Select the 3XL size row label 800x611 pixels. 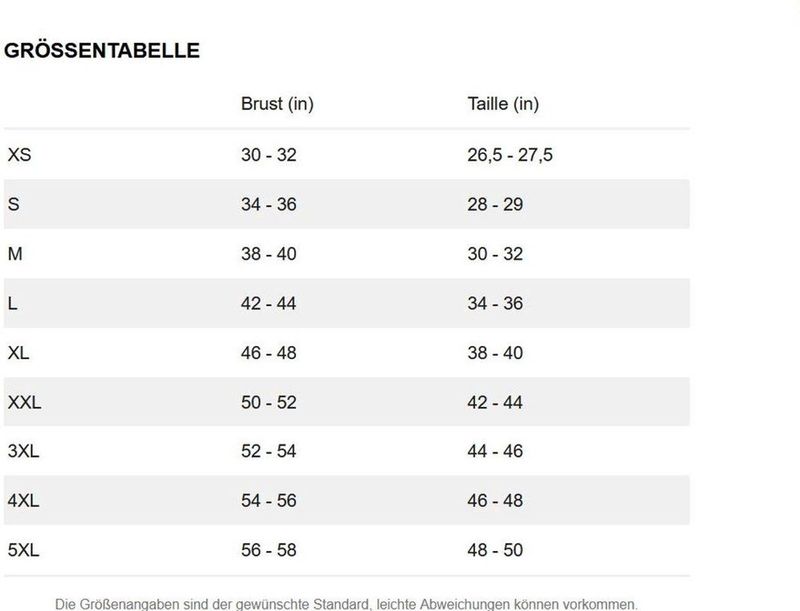[23, 451]
